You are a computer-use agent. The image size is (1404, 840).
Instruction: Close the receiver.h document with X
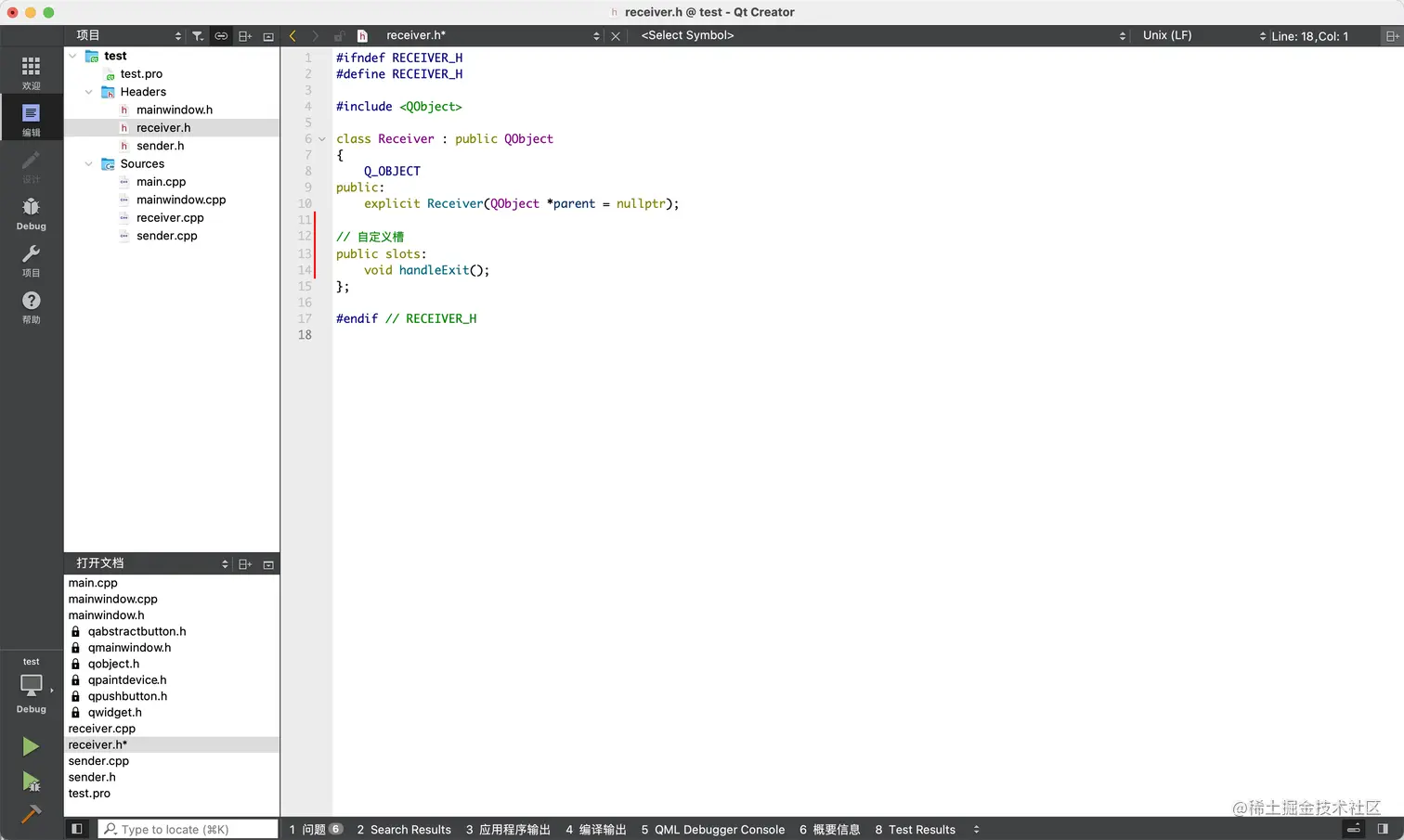click(615, 36)
